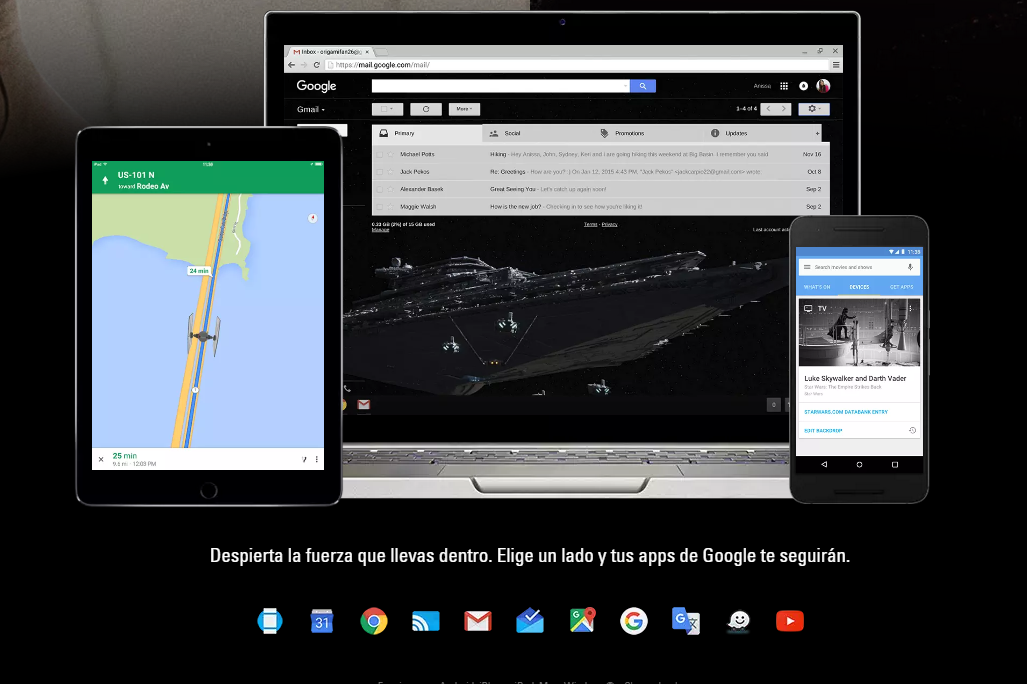Viewport: 1027px width, 684px height.
Task: Go back in the laptop browser
Action: click(x=292, y=65)
